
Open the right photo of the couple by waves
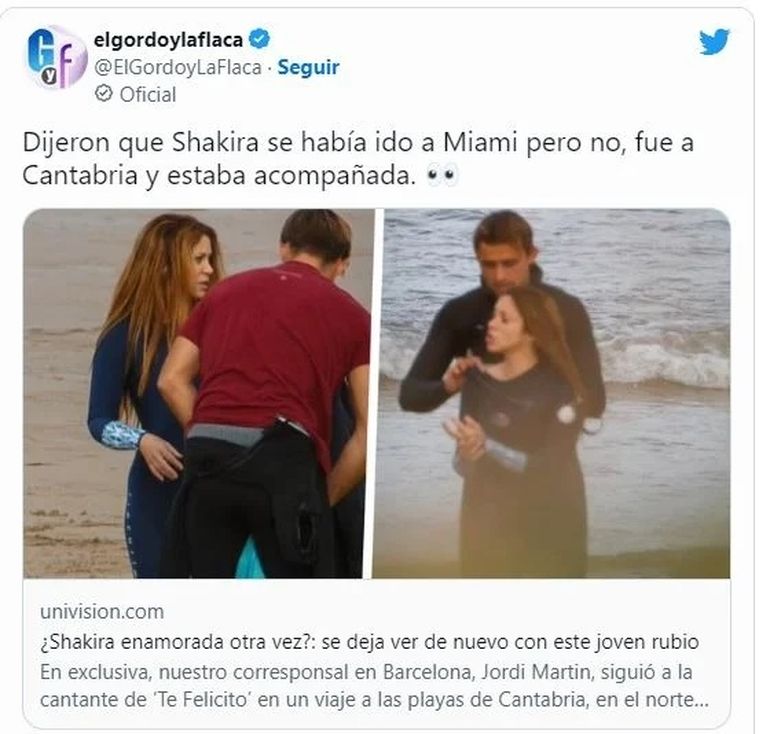(x=552, y=393)
